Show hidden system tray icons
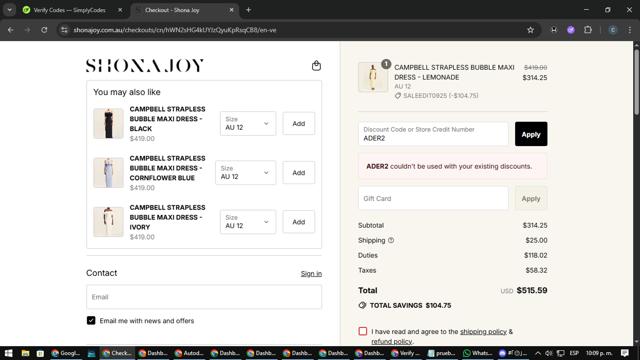640x360 pixels. 538,353
